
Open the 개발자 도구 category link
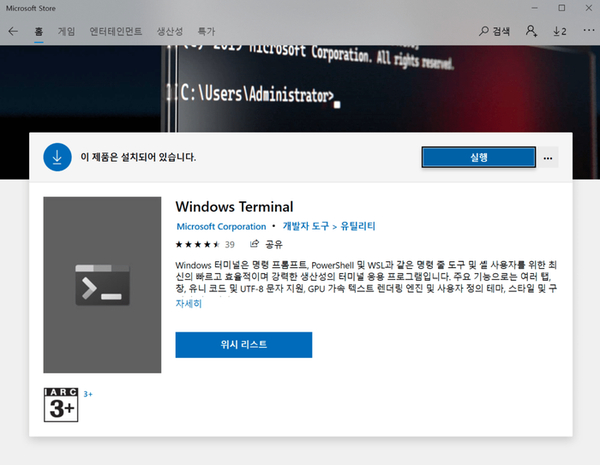tap(306, 226)
